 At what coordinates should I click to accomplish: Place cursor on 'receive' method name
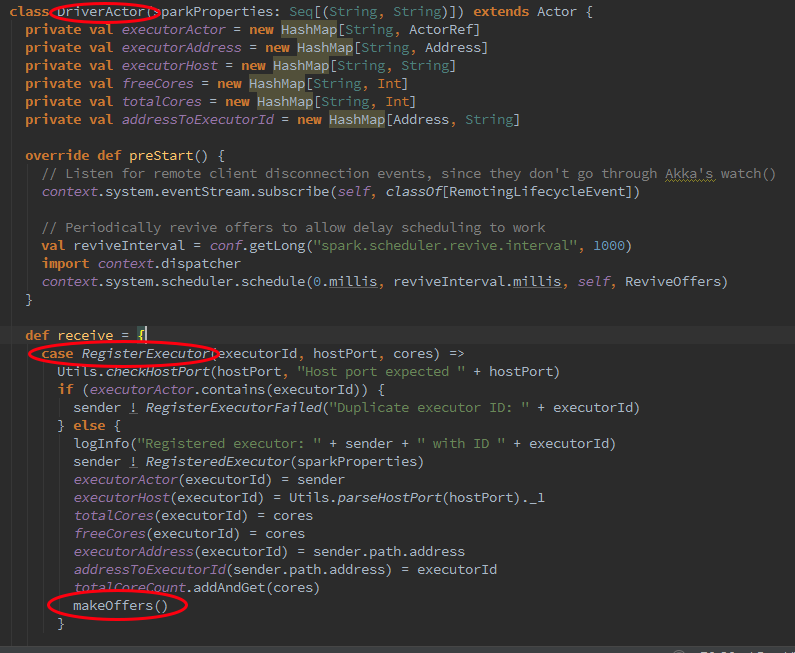pyautogui.click(x=85, y=336)
